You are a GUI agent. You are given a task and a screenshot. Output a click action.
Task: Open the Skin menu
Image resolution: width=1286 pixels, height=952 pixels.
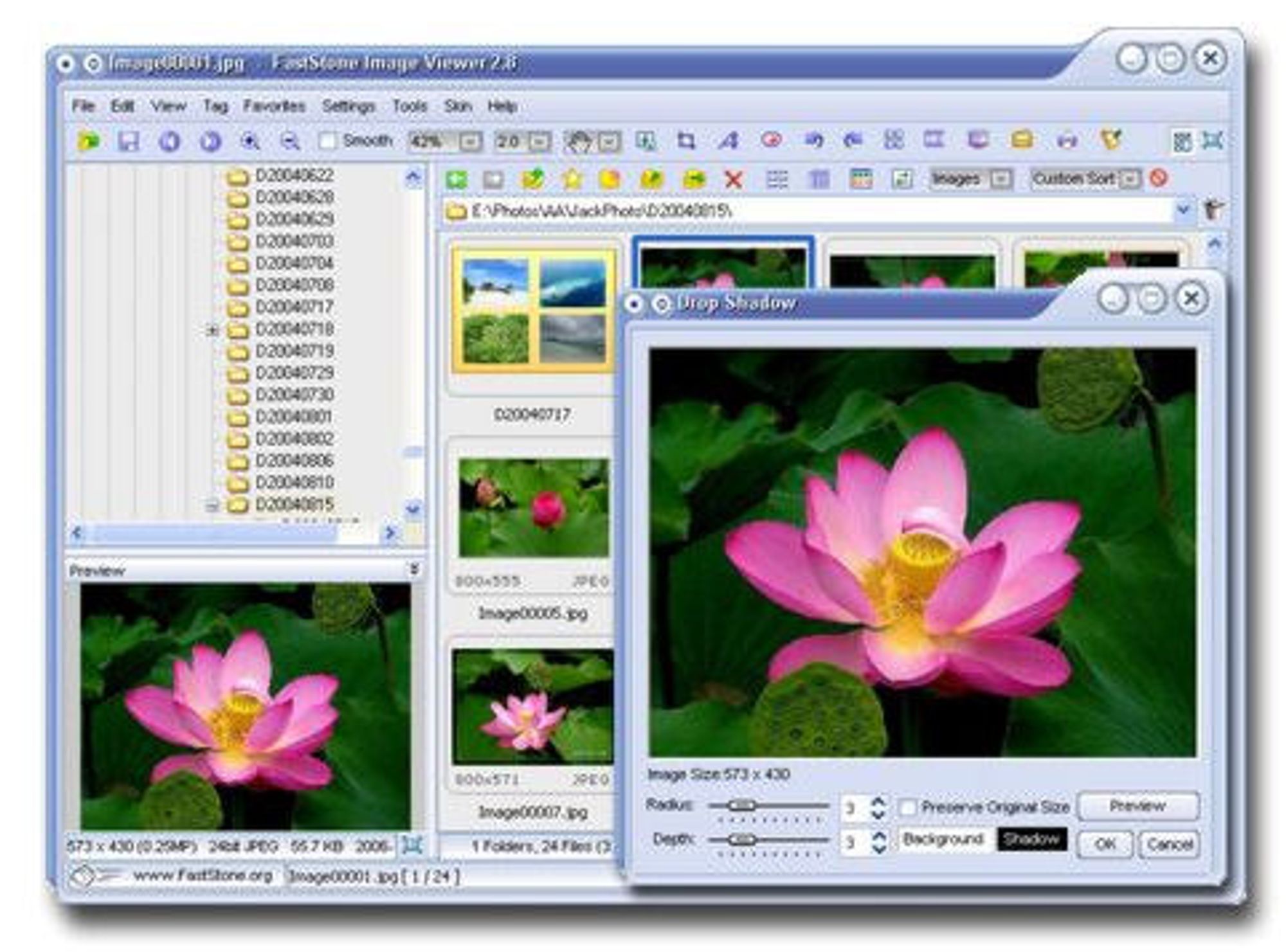point(458,105)
